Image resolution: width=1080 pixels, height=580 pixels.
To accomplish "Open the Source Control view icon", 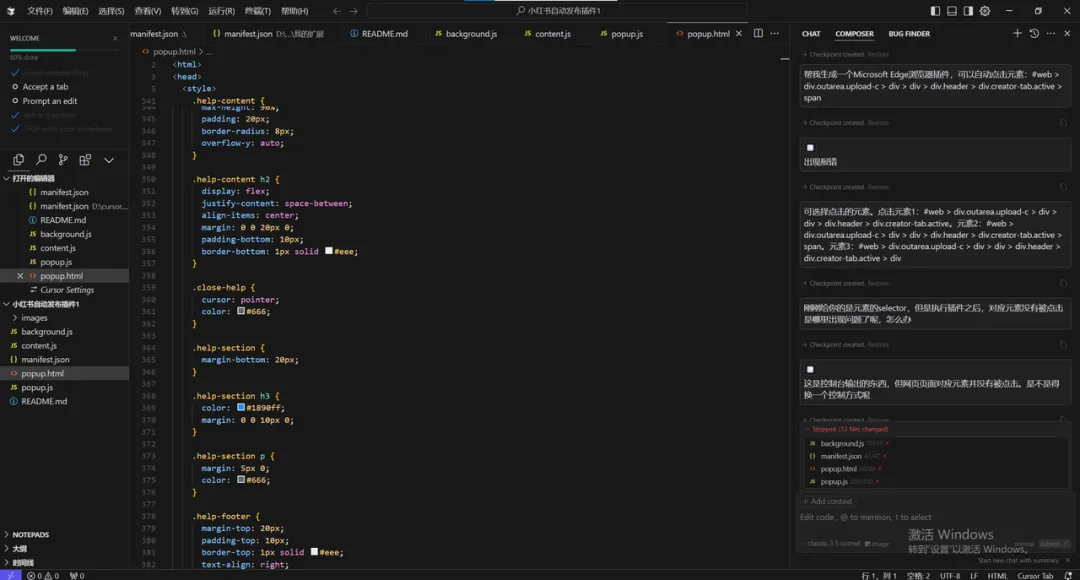I will (63, 160).
